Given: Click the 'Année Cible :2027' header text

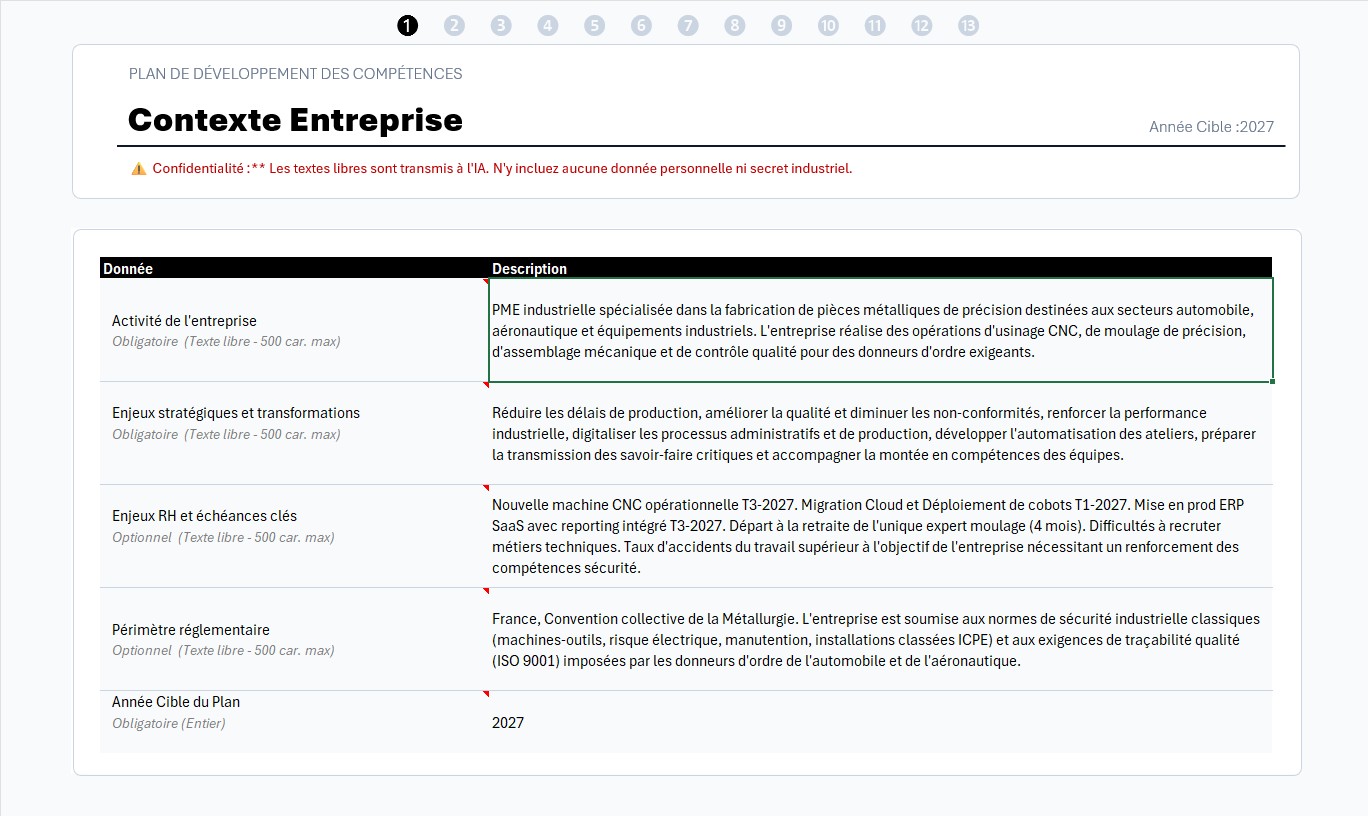Looking at the screenshot, I should (1211, 127).
